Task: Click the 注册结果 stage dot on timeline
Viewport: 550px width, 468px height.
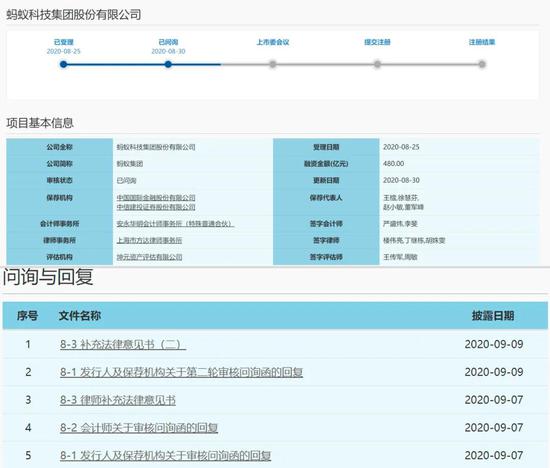Action: click(482, 64)
